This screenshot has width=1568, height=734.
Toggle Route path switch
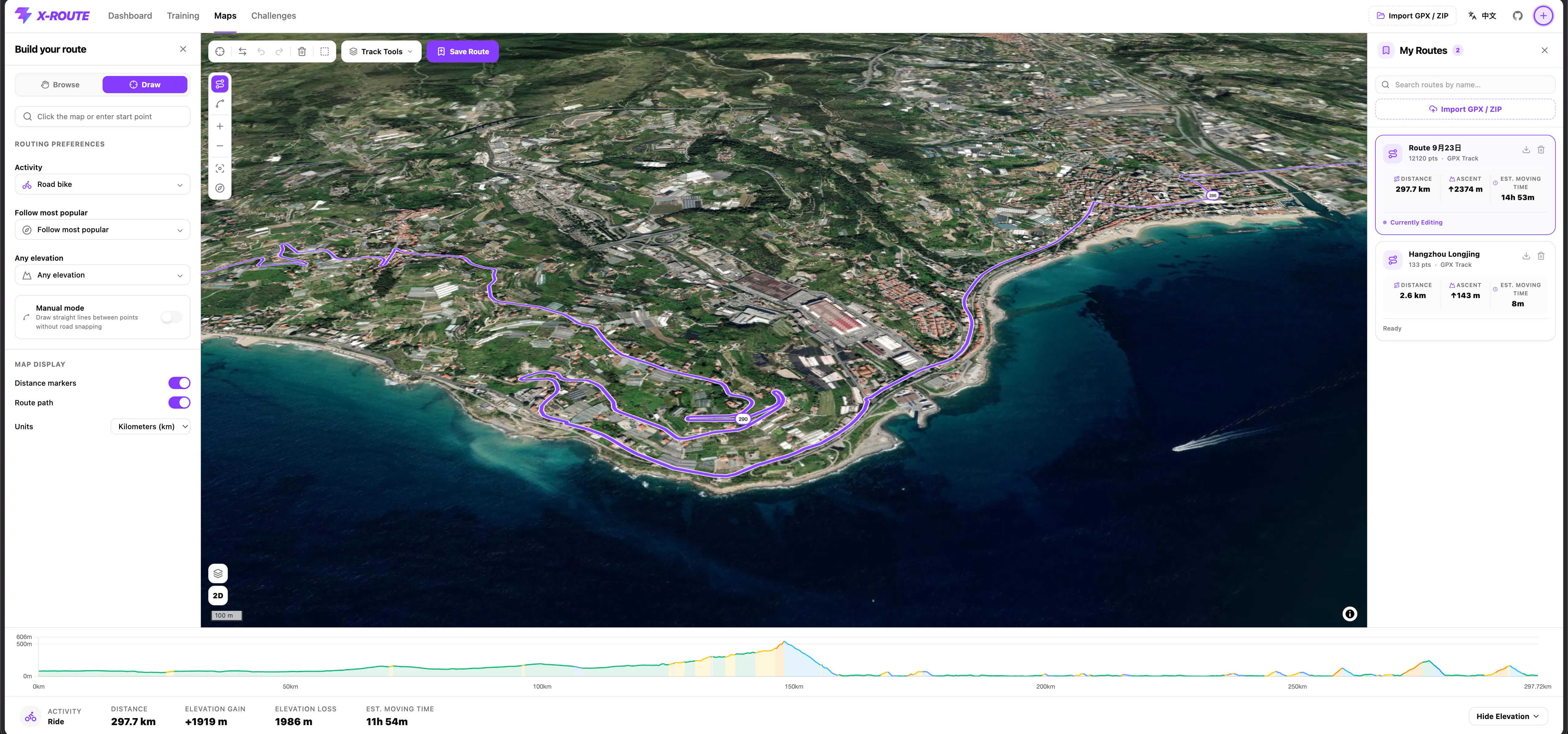pyautogui.click(x=179, y=403)
